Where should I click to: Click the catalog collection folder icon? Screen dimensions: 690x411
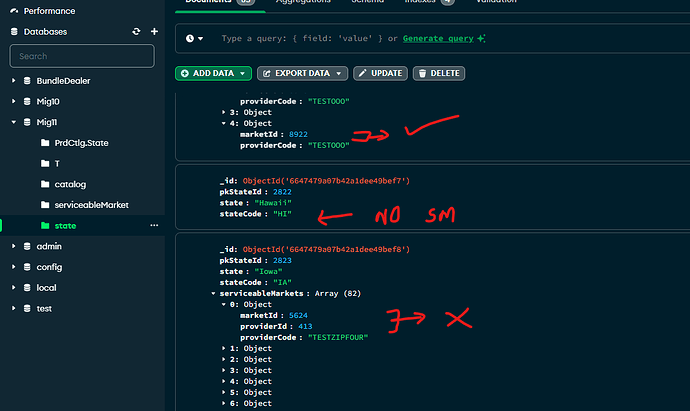[45, 184]
